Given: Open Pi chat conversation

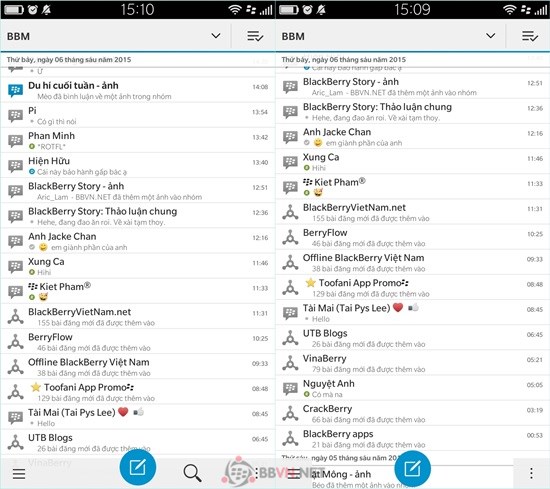Looking at the screenshot, I should (138, 115).
